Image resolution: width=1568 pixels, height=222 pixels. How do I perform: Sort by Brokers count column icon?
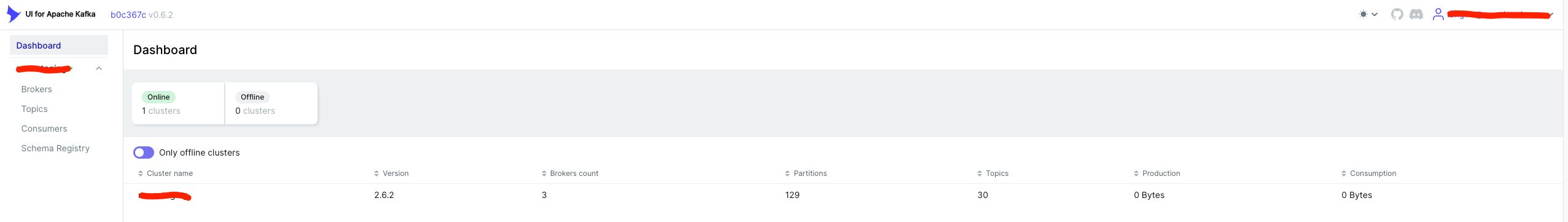point(544,173)
